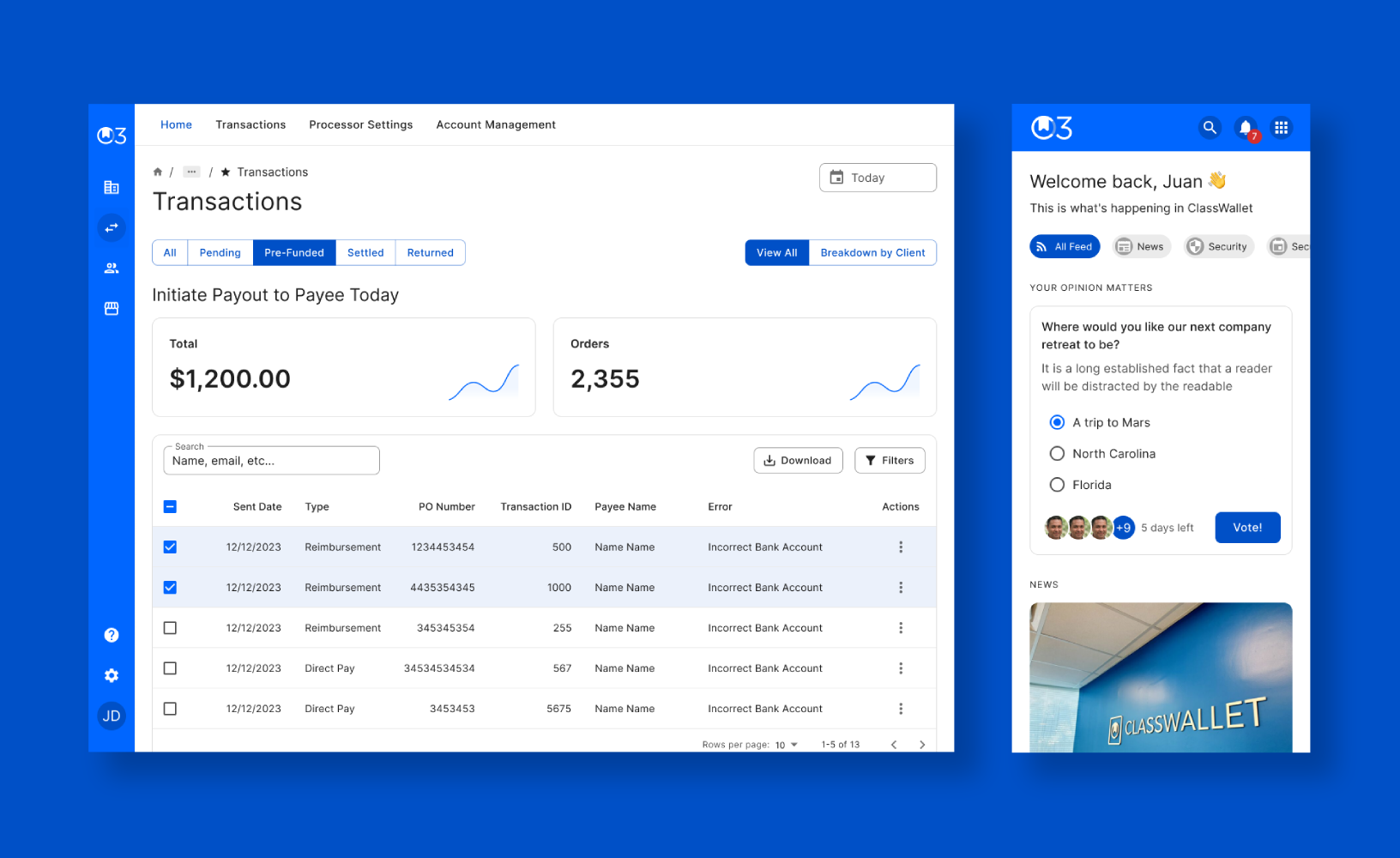Select the users icon in sidebar
Image resolution: width=1400 pixels, height=858 pixels.
[112, 268]
